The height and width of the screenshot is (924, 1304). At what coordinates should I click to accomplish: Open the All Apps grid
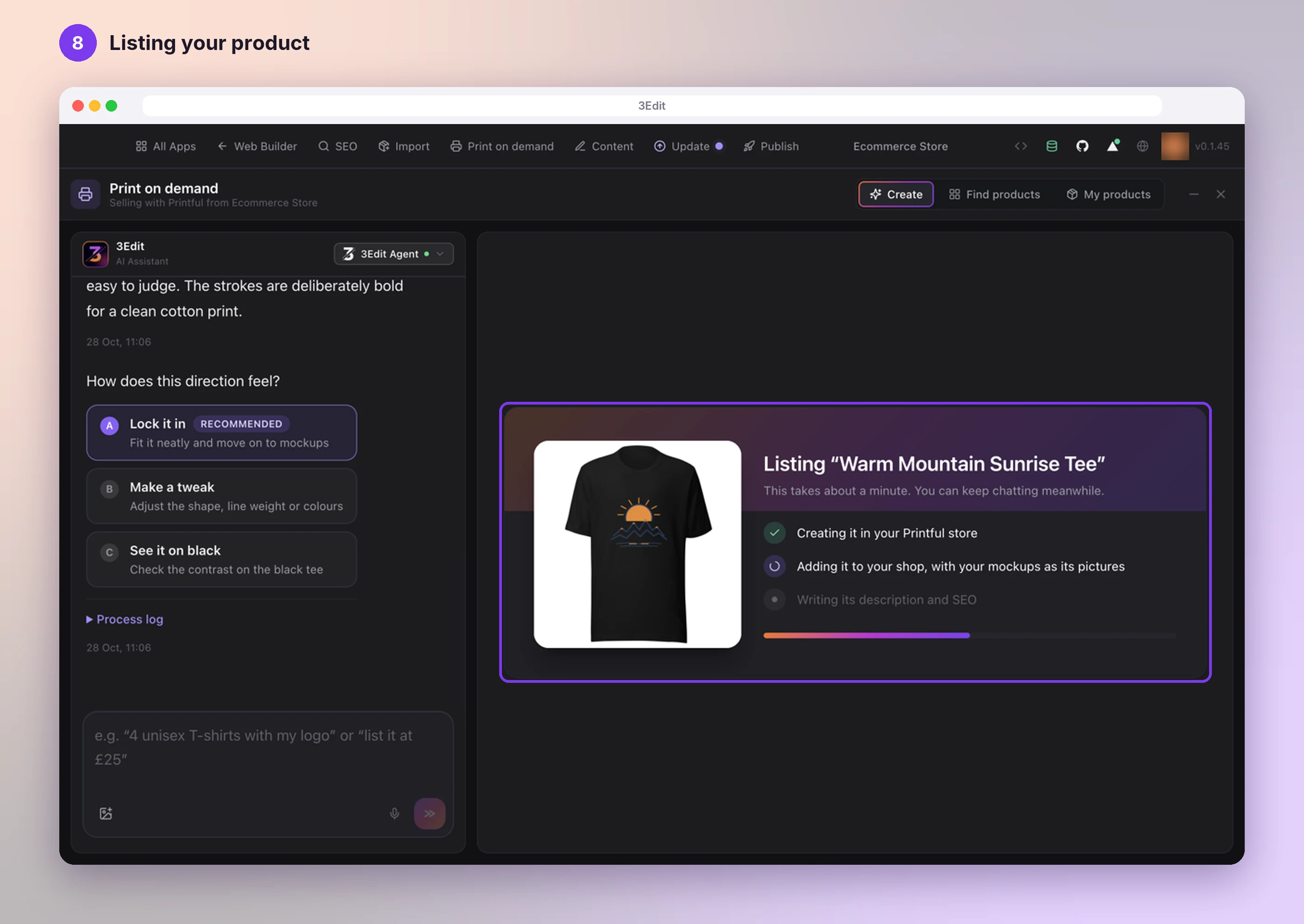(166, 146)
